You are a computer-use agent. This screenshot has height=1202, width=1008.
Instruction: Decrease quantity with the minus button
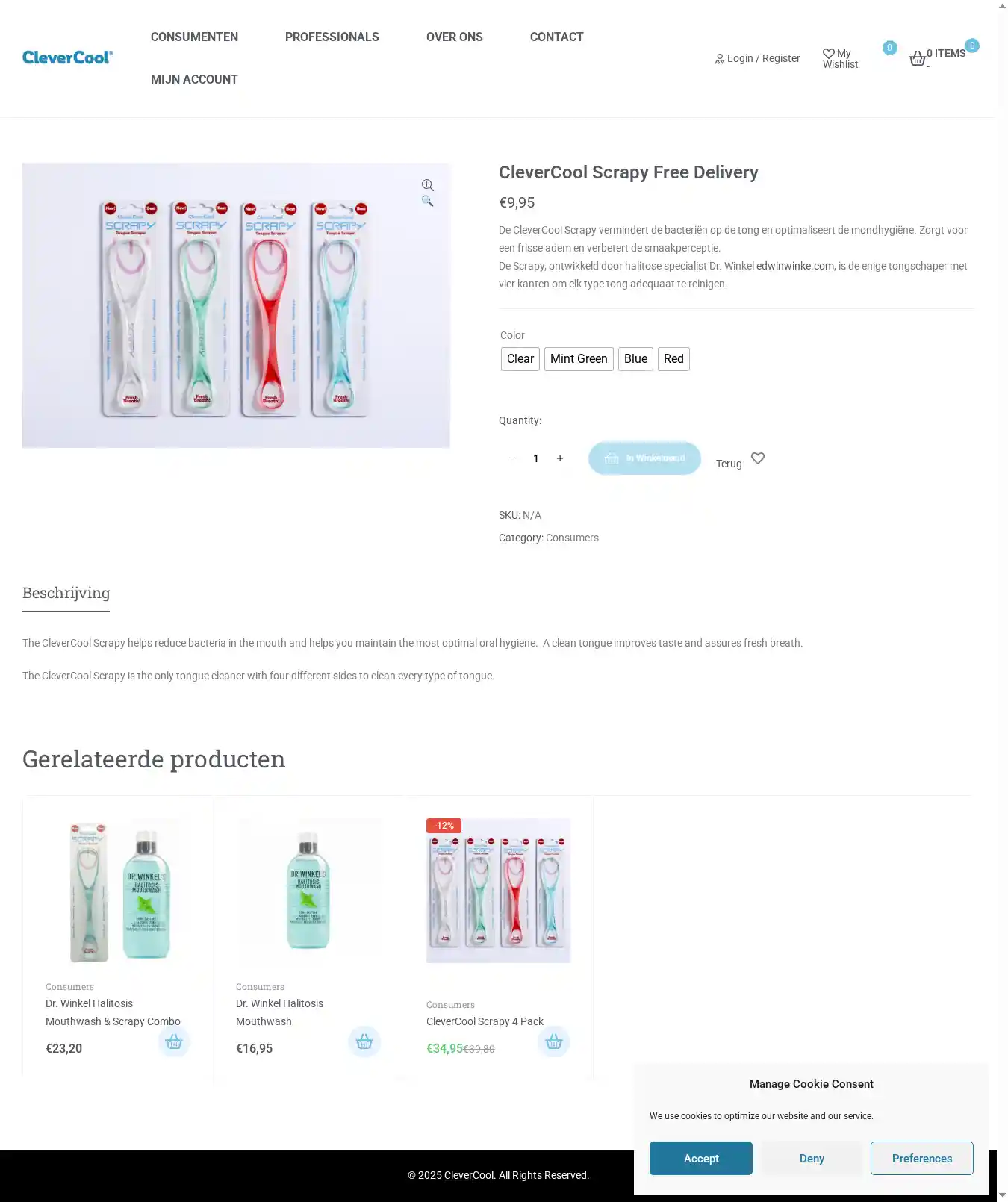tap(512, 458)
